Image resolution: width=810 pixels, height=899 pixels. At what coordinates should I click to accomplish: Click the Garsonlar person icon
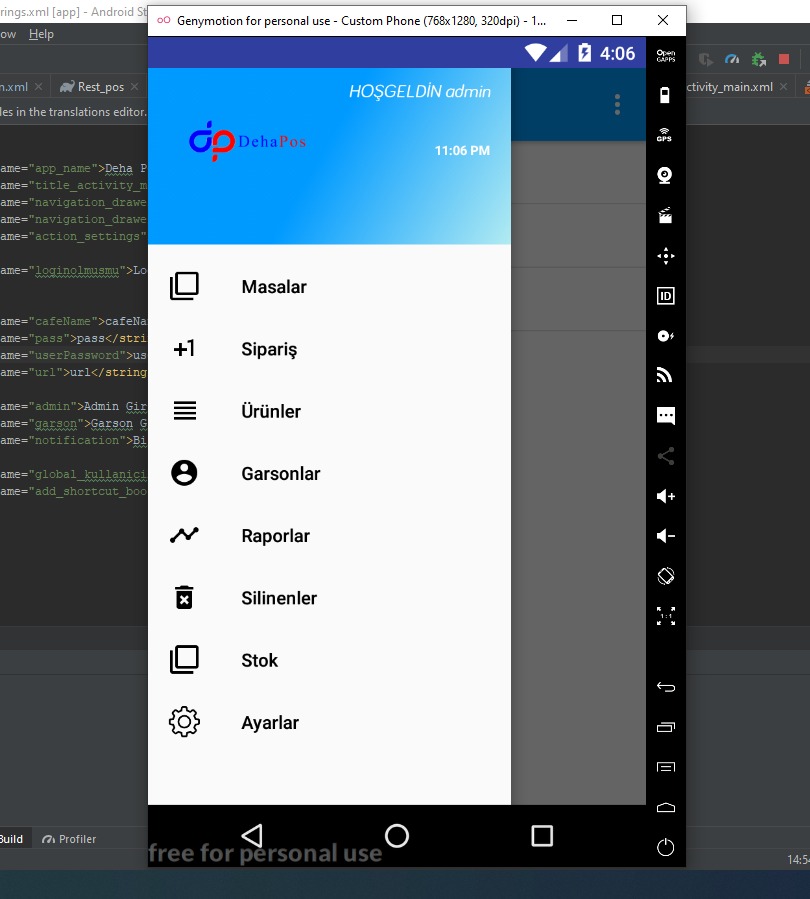click(184, 473)
